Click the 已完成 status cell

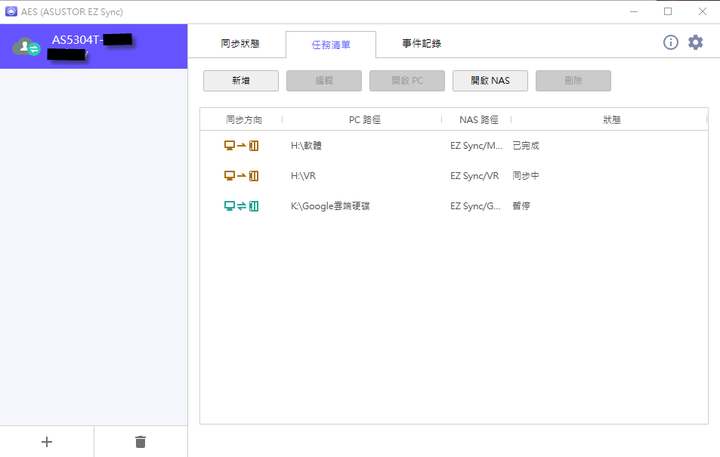pos(526,146)
